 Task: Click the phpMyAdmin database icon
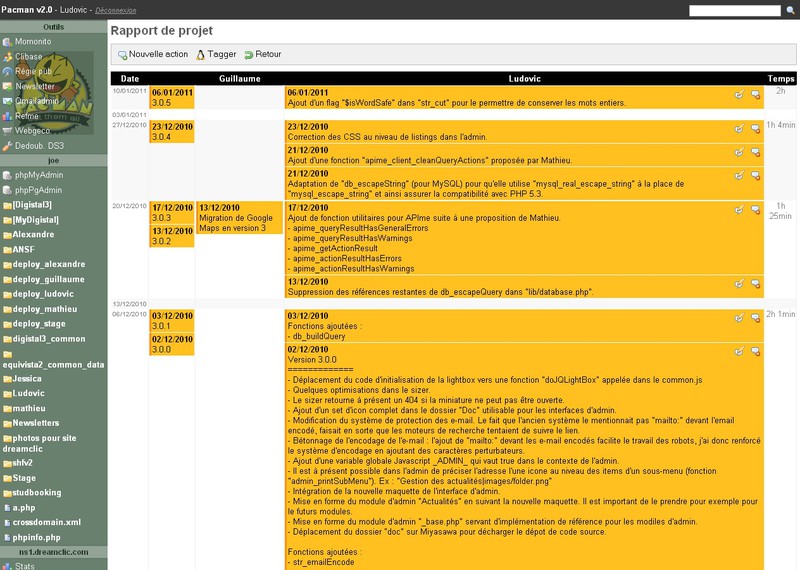click(7, 176)
